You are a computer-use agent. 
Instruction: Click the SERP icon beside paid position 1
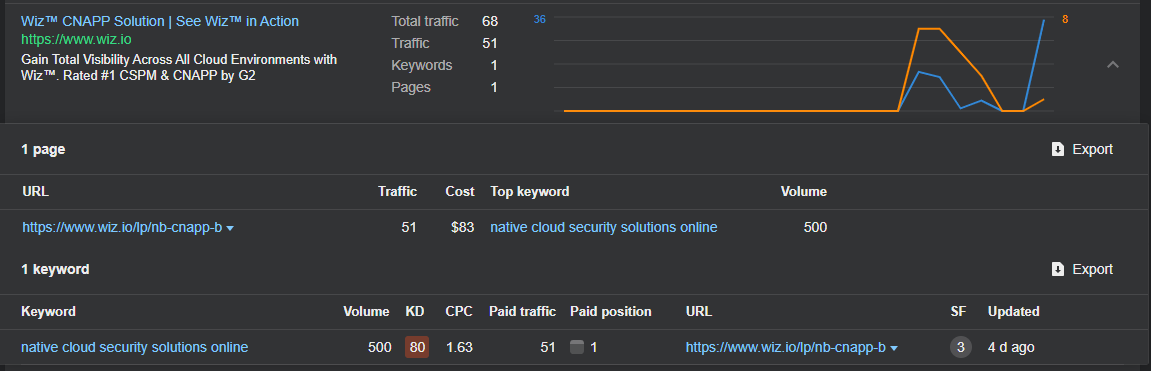[577, 347]
